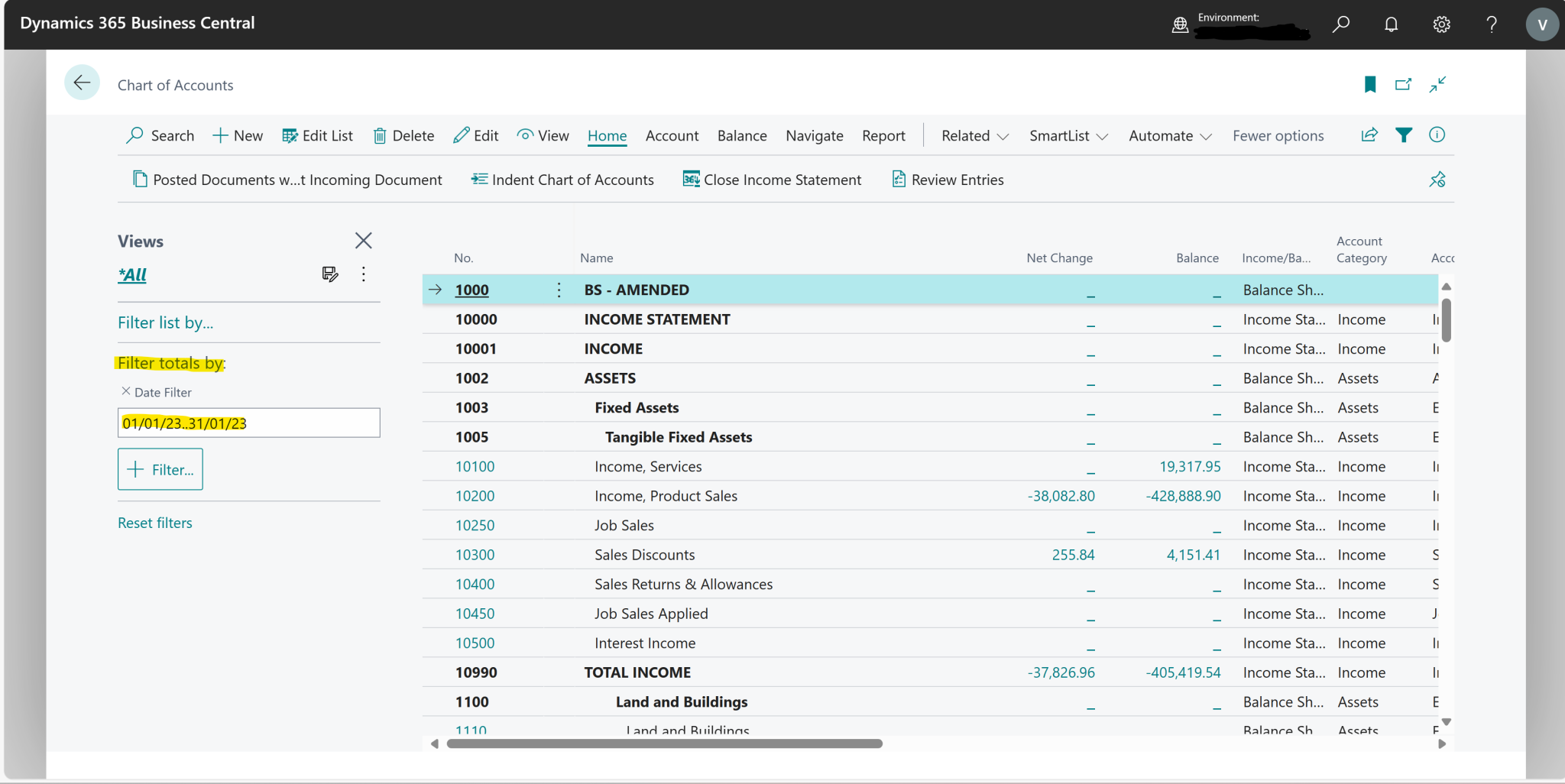This screenshot has width=1565, height=784.
Task: Click the pin action bar icon
Action: [1437, 180]
